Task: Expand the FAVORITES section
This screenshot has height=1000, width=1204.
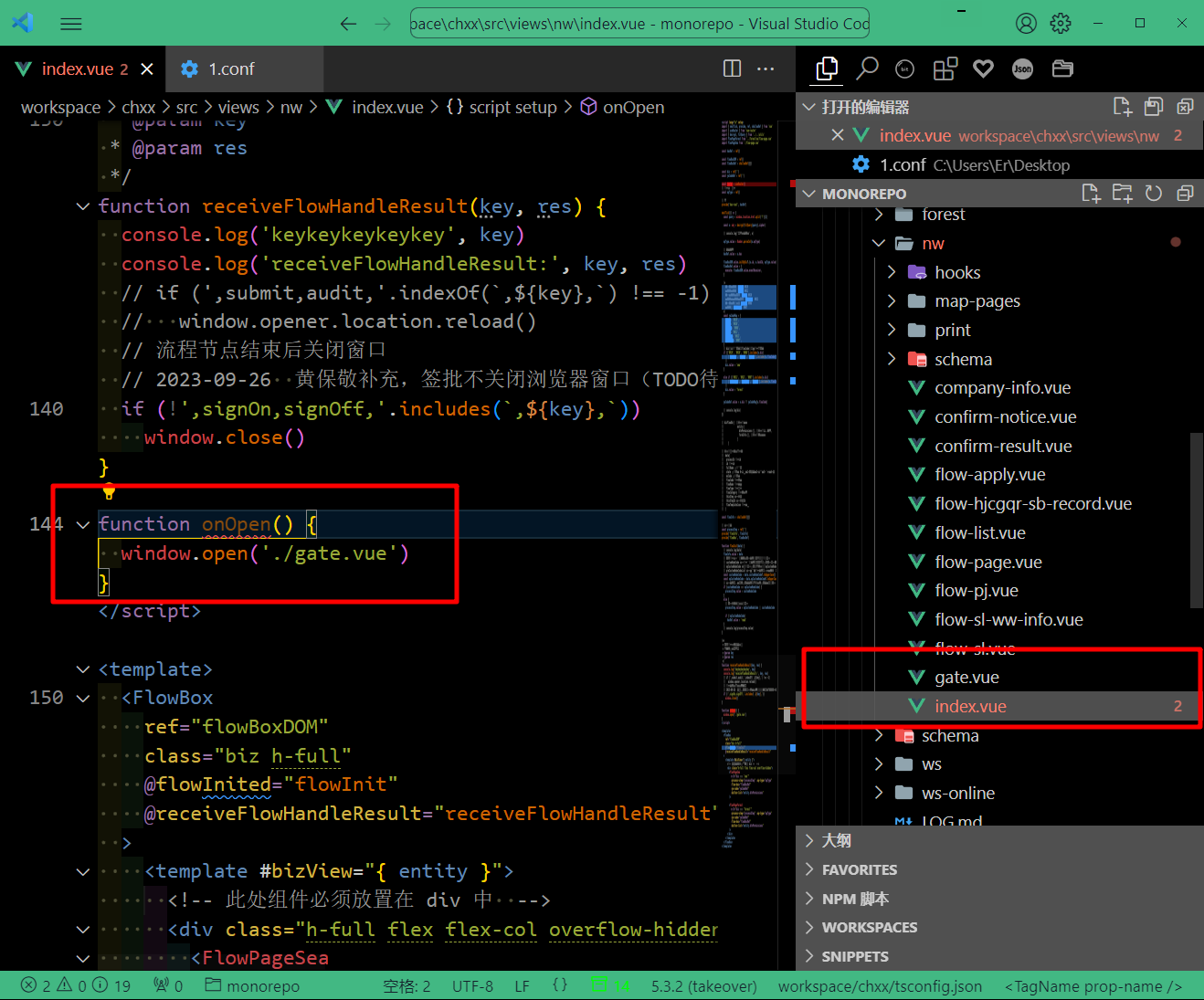Action: [808, 869]
